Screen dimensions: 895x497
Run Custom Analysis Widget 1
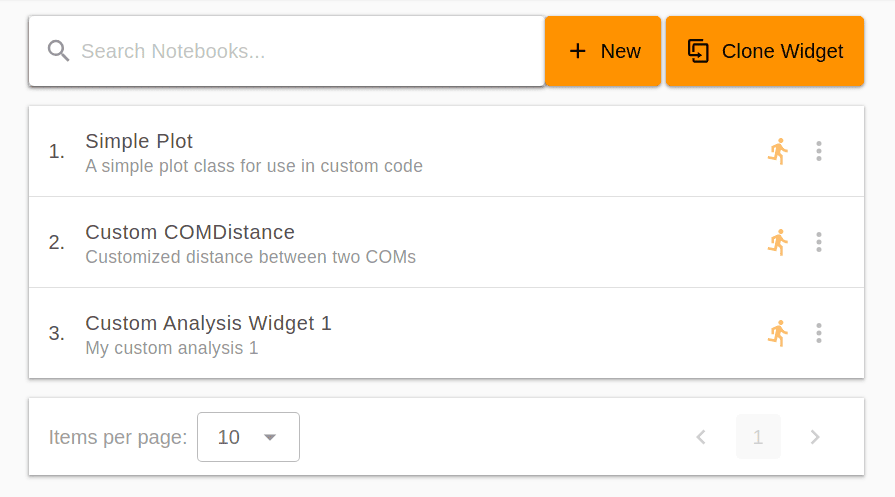point(777,333)
